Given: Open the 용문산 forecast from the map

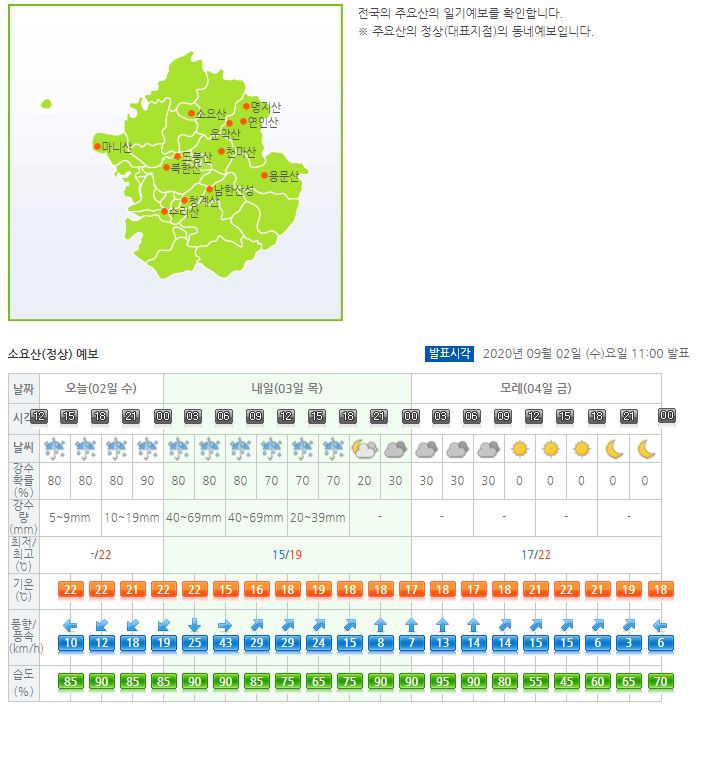Looking at the screenshot, I should (265, 175).
